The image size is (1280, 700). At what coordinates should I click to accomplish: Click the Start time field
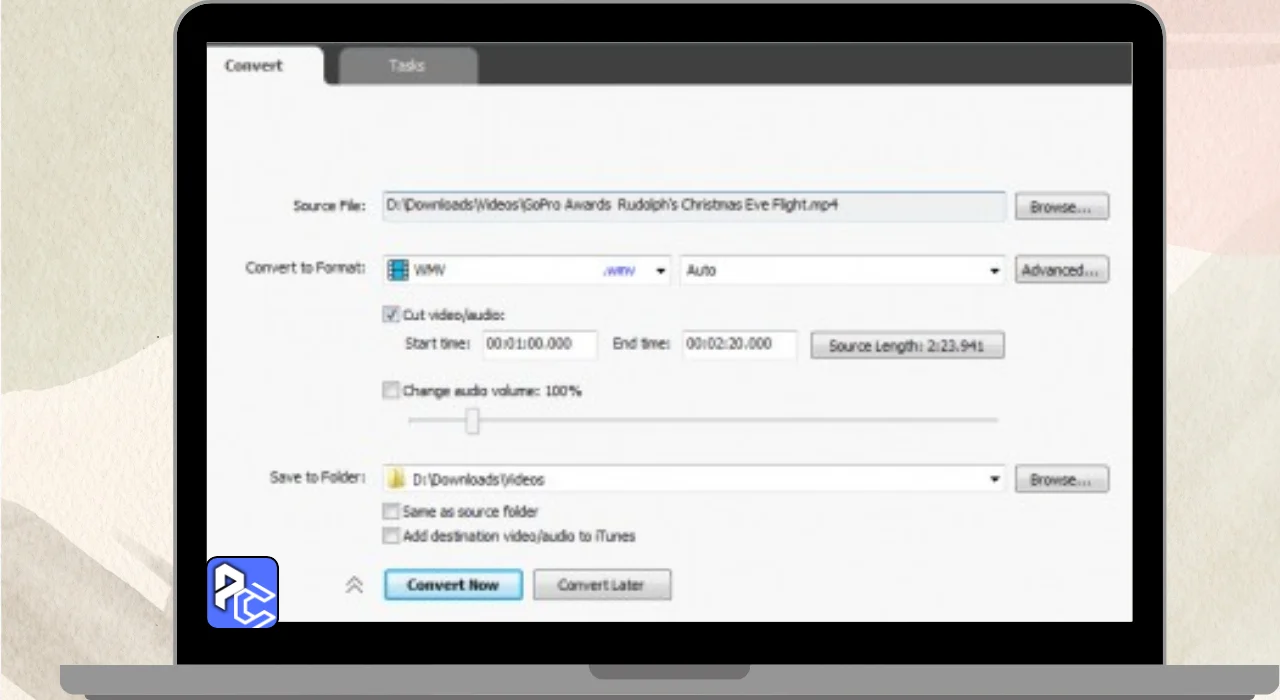pyautogui.click(x=540, y=344)
